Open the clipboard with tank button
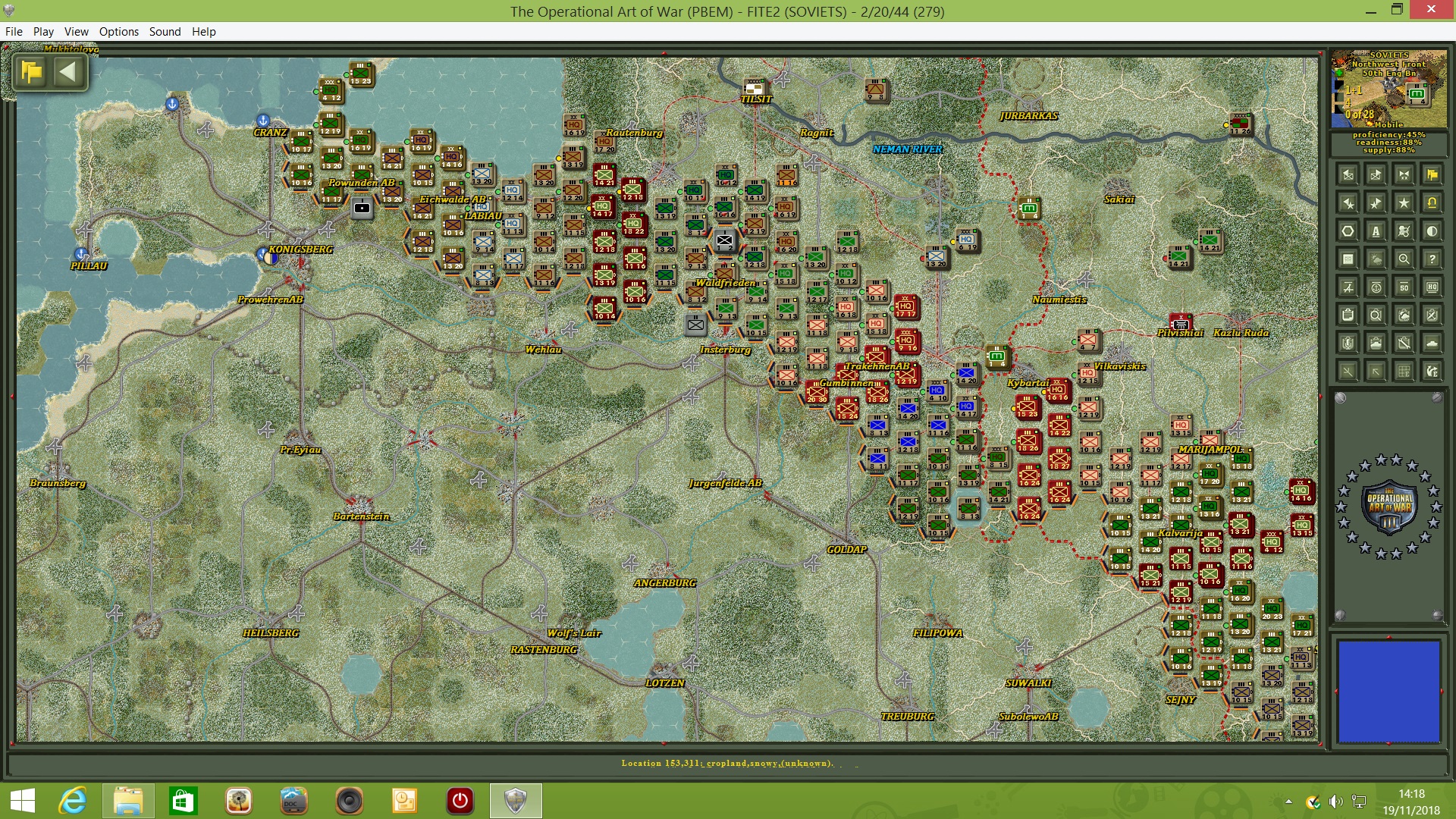 click(x=1376, y=344)
